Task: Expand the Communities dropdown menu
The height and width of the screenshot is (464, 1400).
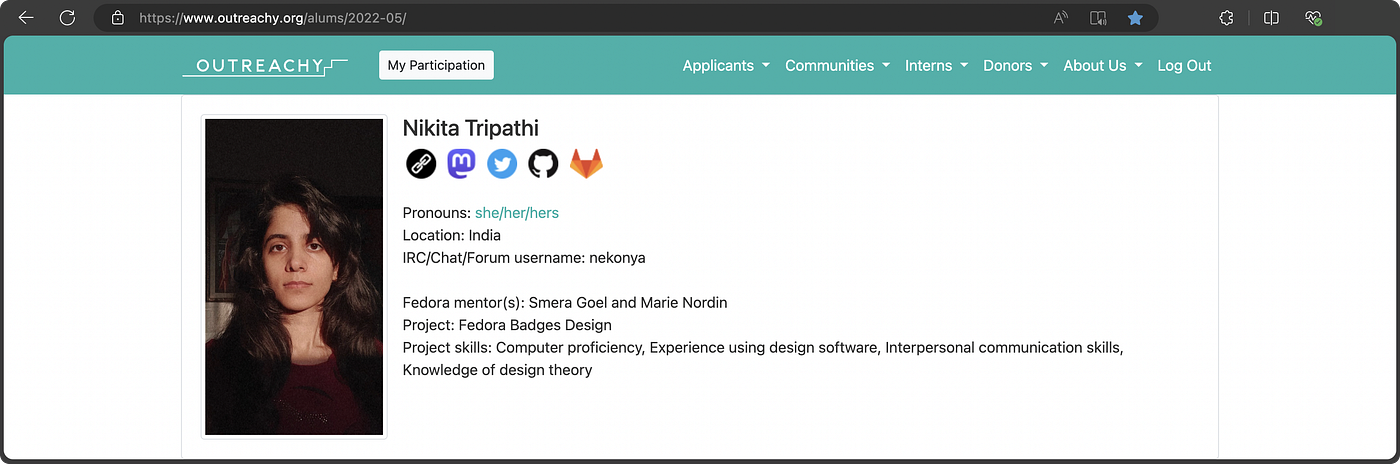Action: click(x=837, y=65)
